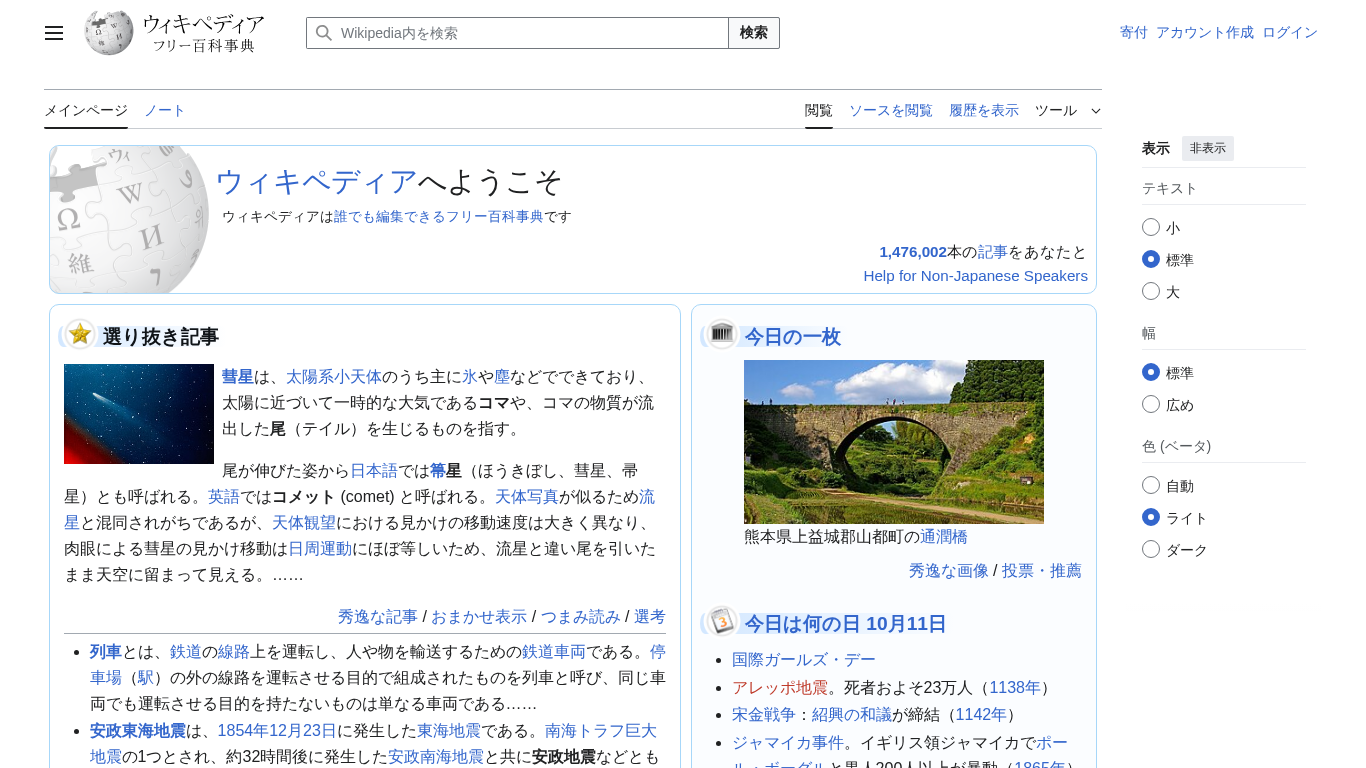Switch to the ノート tab

[x=165, y=111]
